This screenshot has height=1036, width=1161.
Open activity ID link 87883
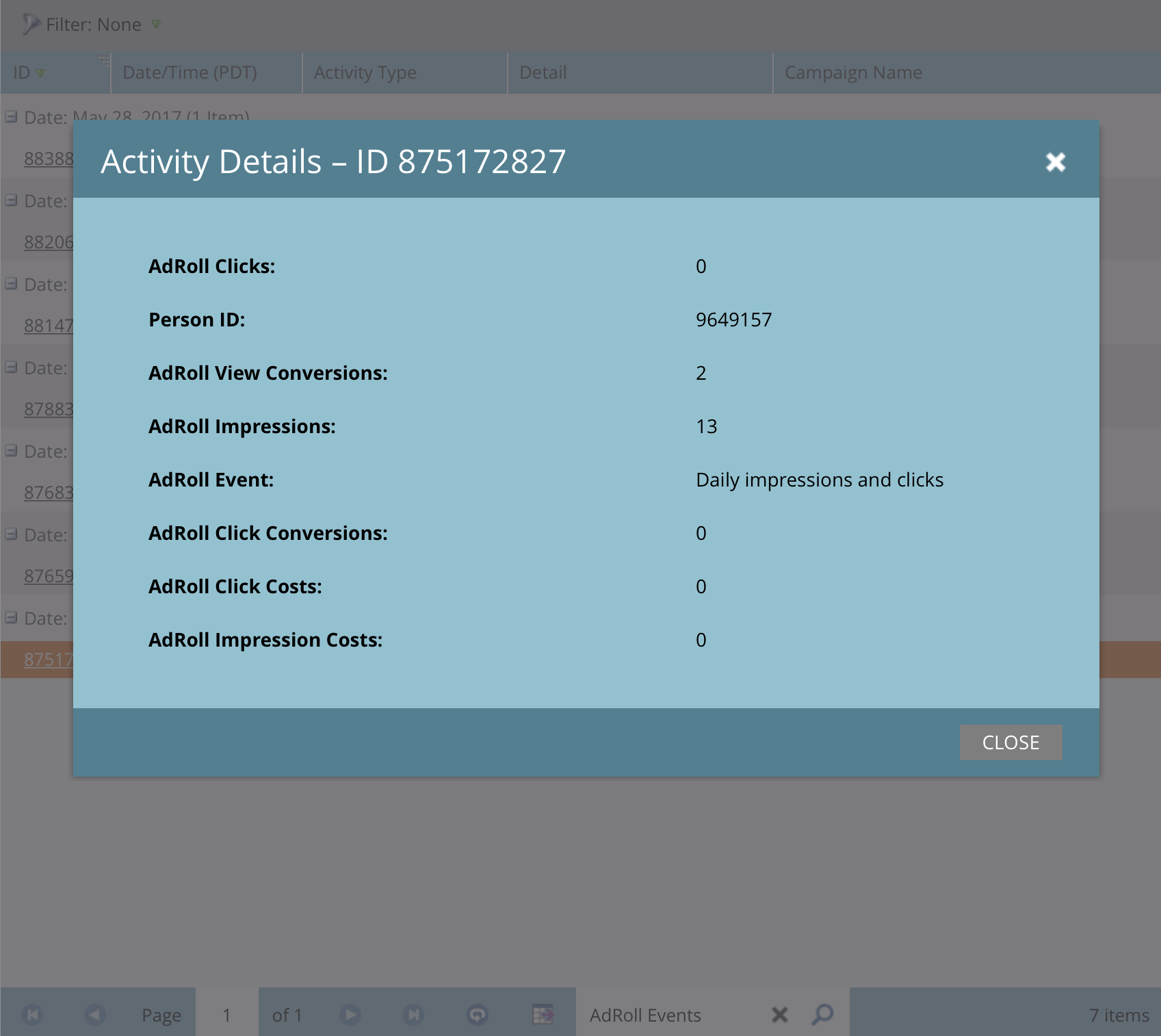tap(49, 409)
